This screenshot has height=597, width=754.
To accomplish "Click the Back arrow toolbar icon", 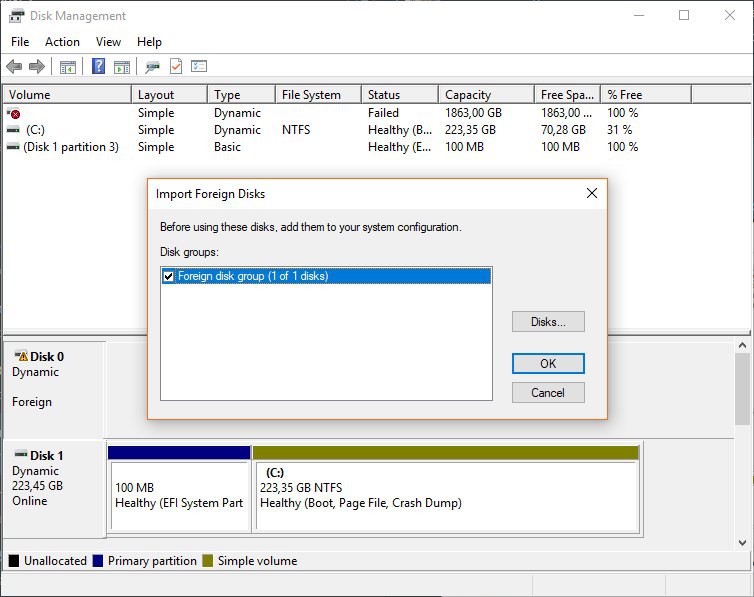I will click(14, 66).
